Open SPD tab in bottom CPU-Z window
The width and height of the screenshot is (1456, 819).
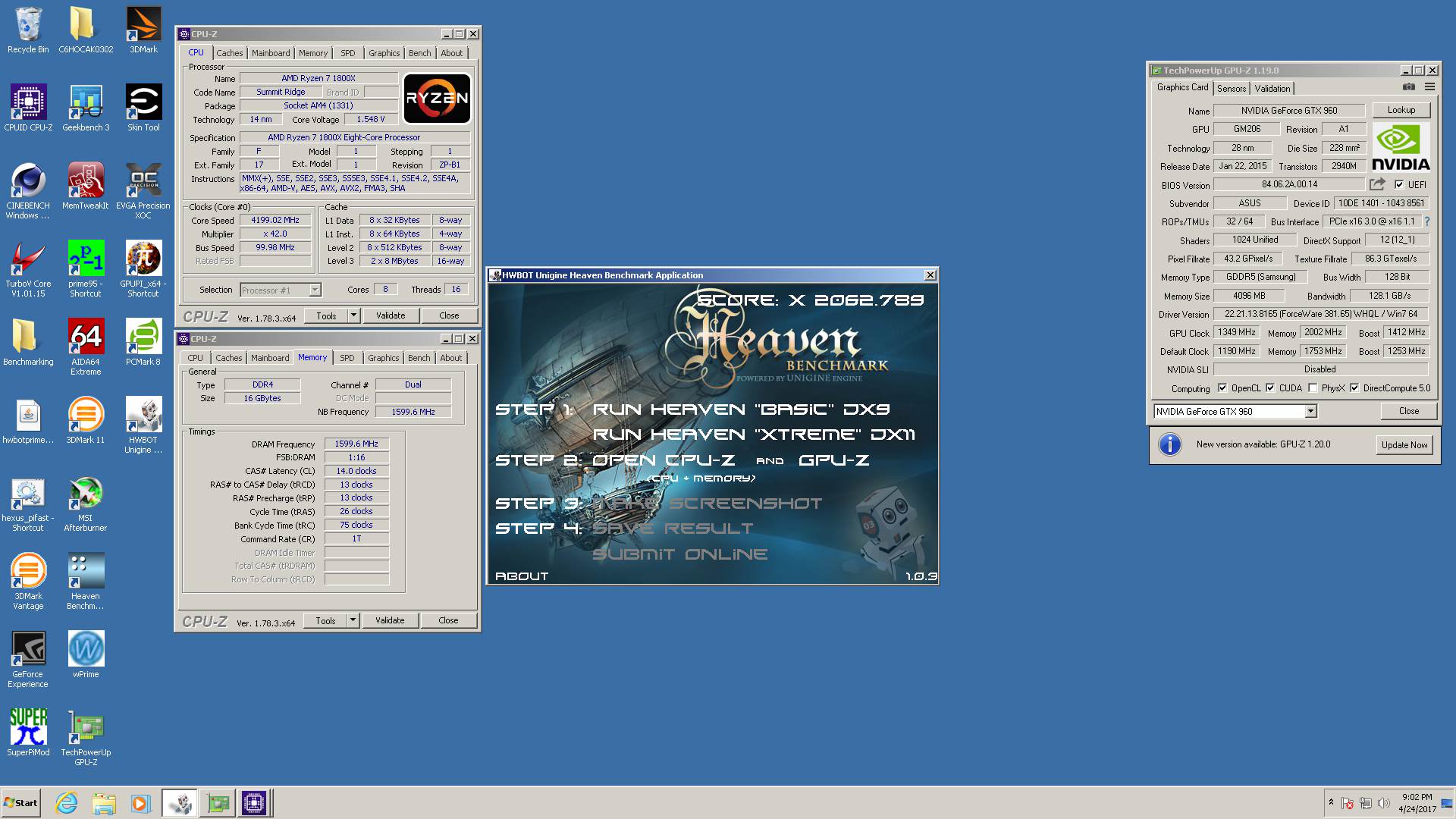pos(347,358)
